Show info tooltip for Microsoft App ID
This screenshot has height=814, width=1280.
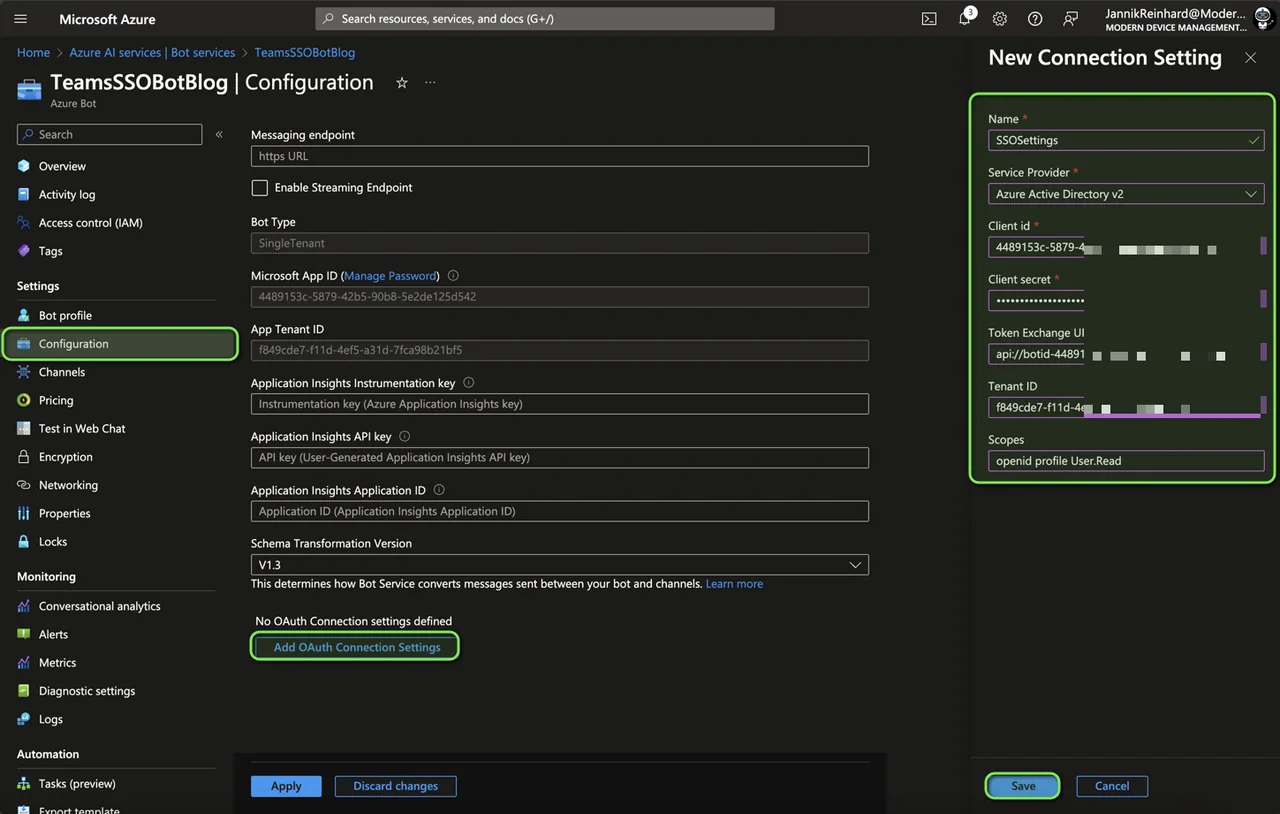tap(453, 276)
